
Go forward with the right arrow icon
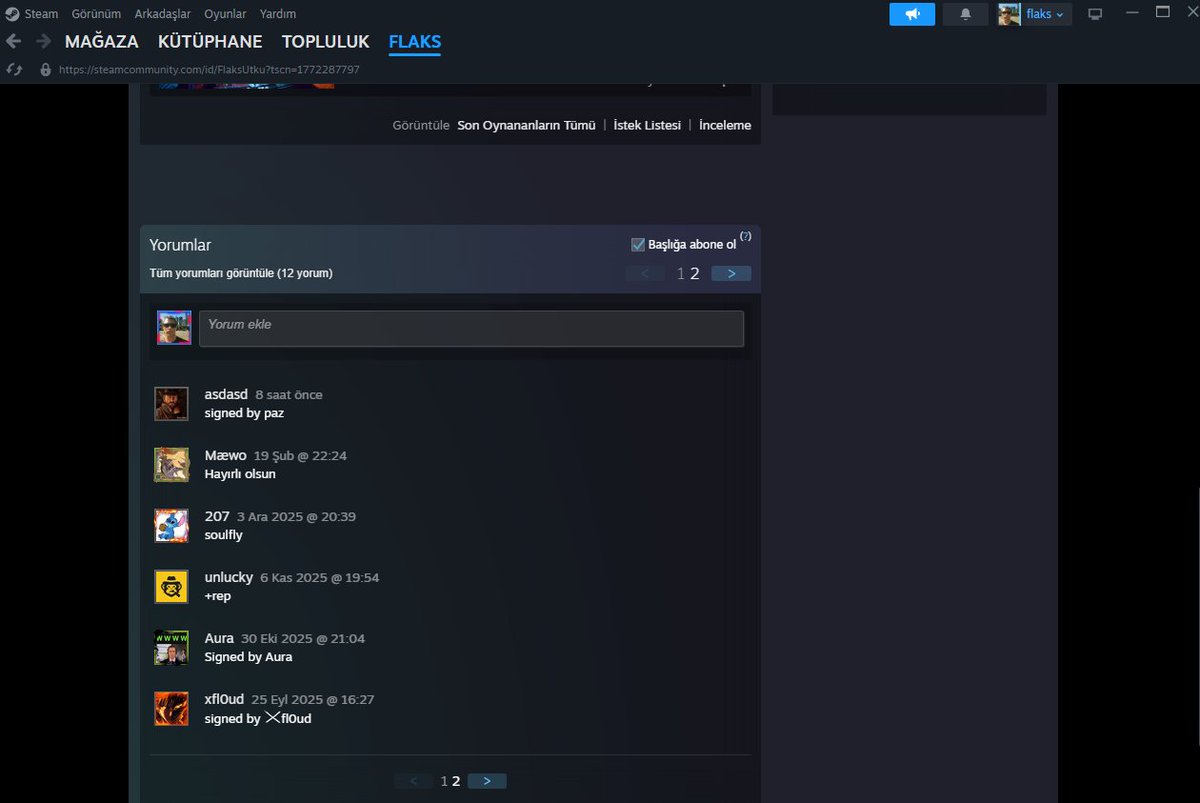point(43,41)
